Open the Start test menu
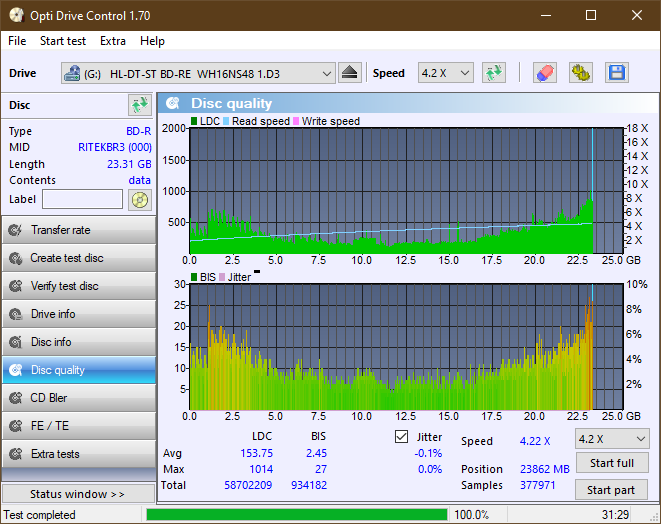The image size is (661, 524). pos(63,41)
